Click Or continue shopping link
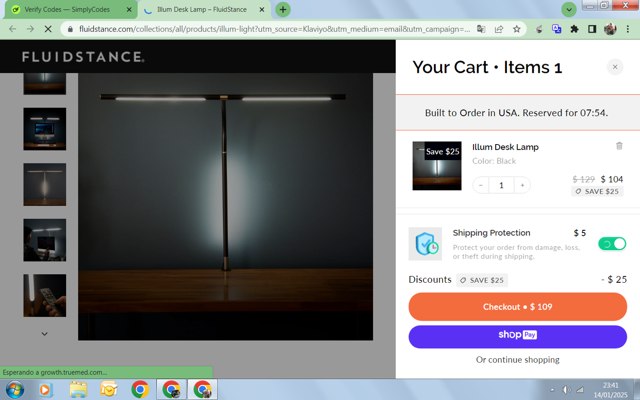Screen dimensions: 640x400 pos(517,360)
